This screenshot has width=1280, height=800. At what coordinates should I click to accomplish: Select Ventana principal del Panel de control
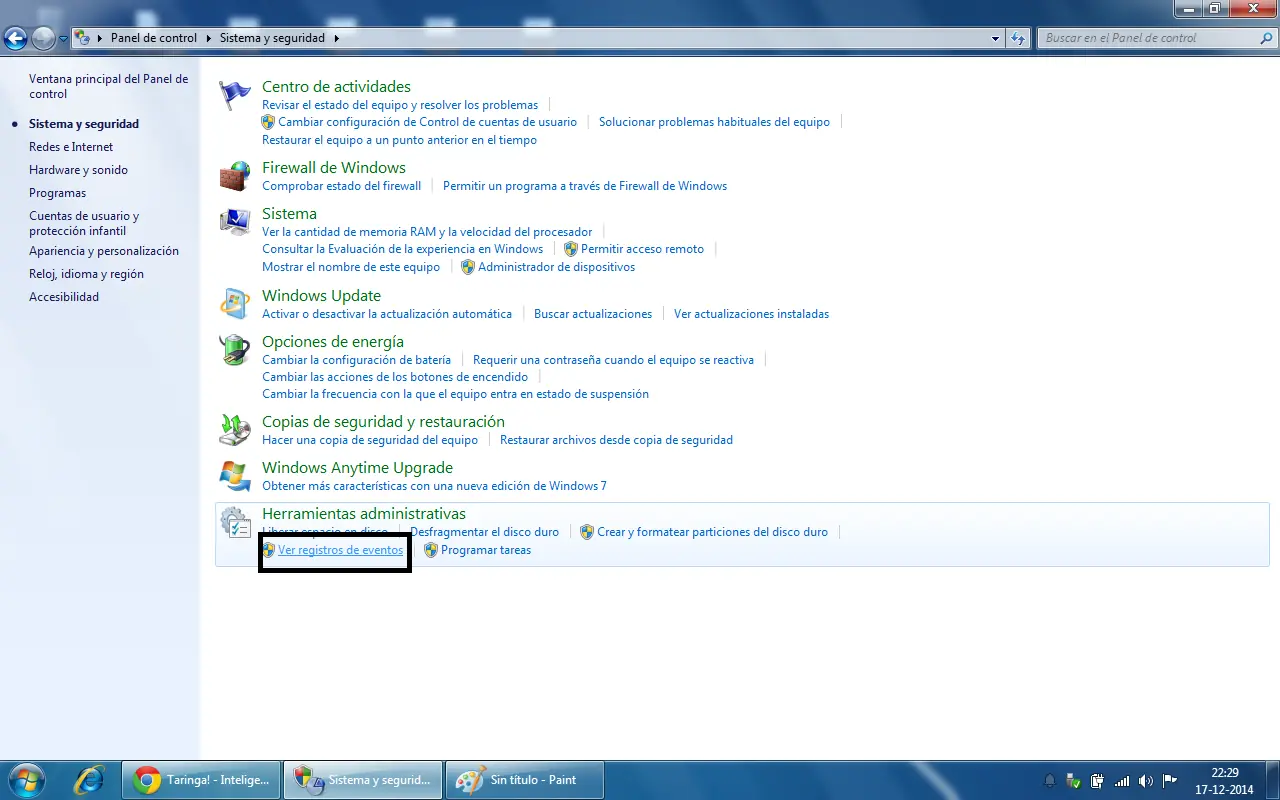(108, 86)
